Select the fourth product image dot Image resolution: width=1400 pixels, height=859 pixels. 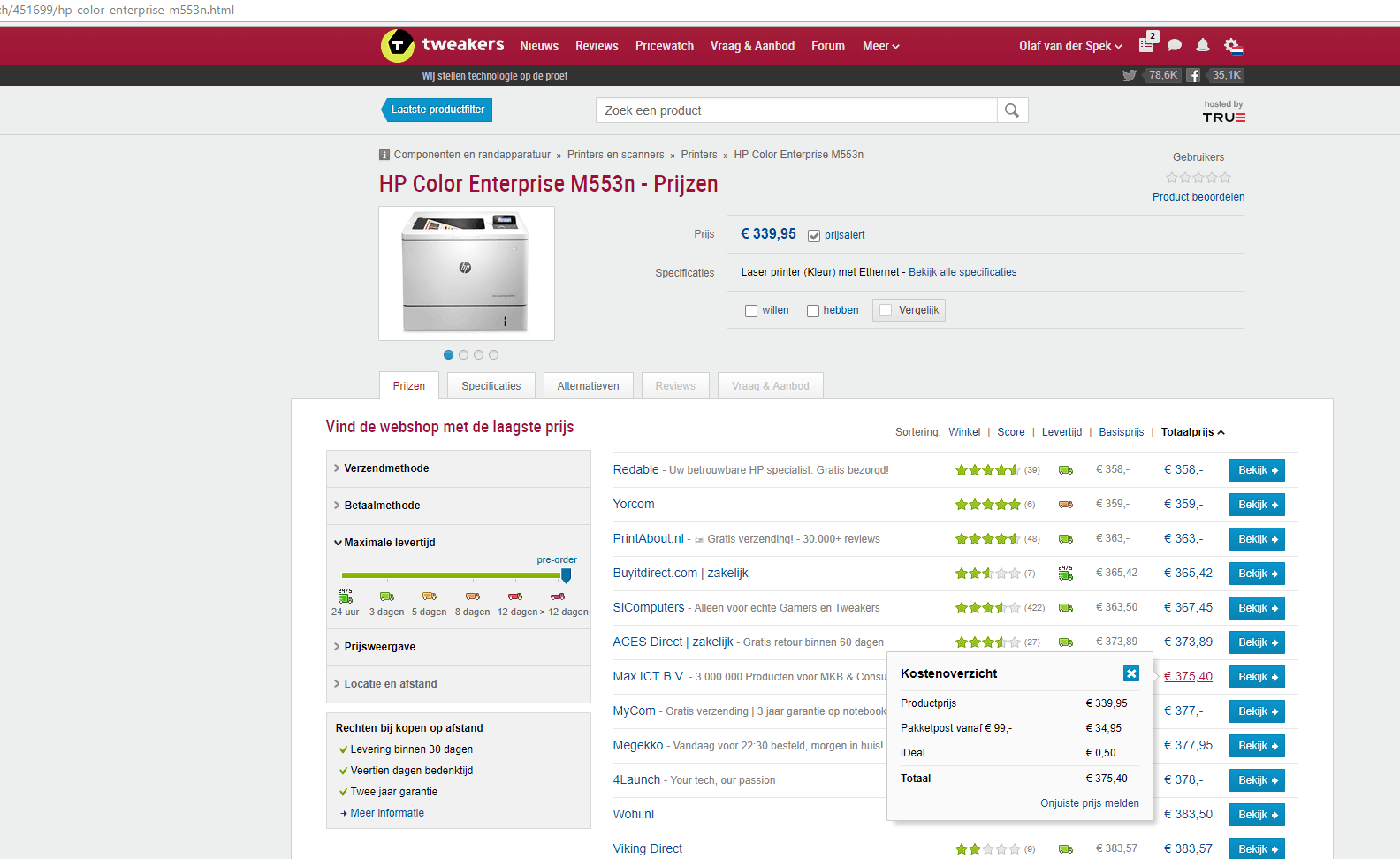[x=493, y=355]
